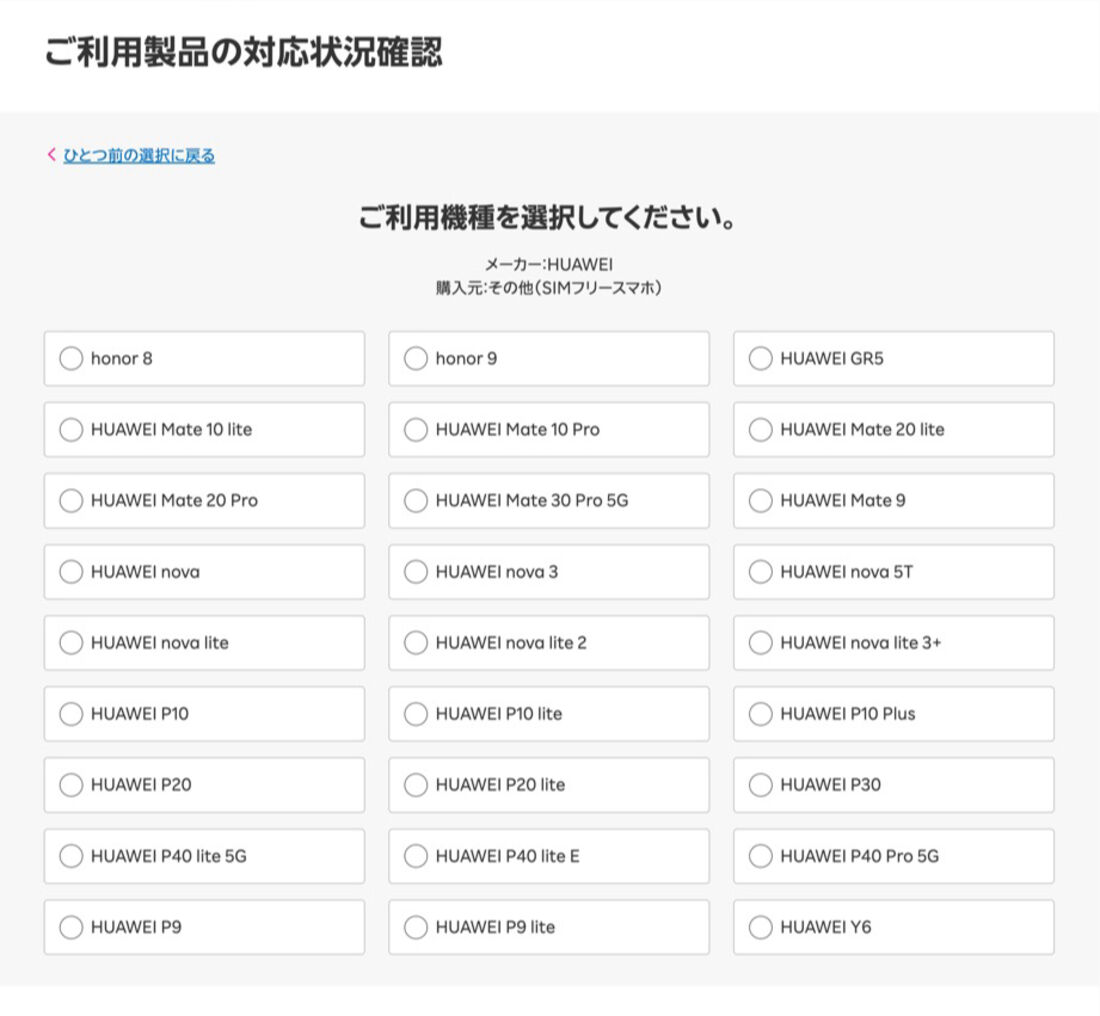1100x1016 pixels.
Task: Click the 購入元:その他(SIMフリースマホ) text
Action: coord(549,288)
